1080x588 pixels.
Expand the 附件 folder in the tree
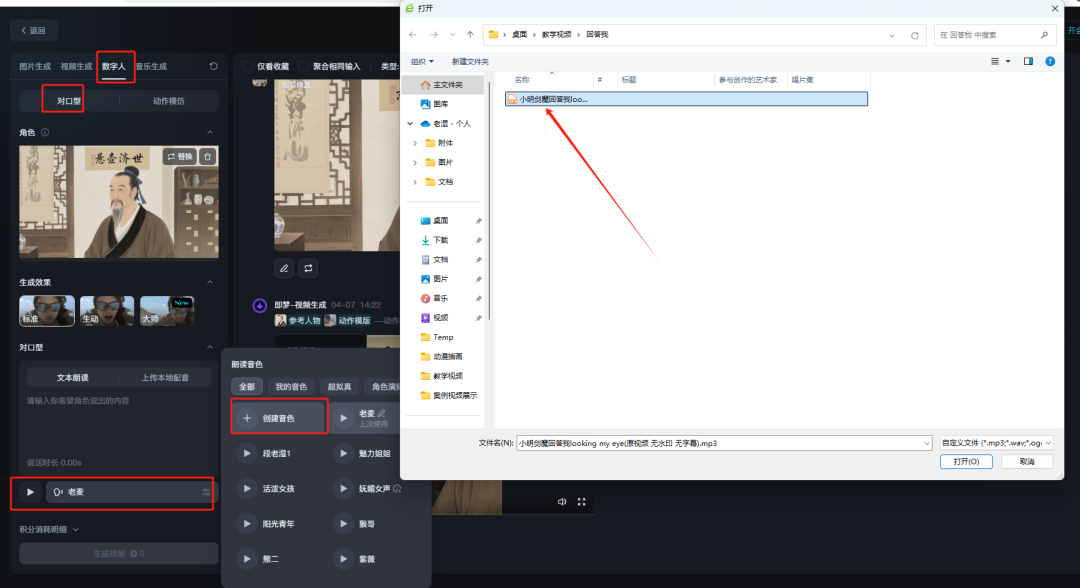(415, 143)
